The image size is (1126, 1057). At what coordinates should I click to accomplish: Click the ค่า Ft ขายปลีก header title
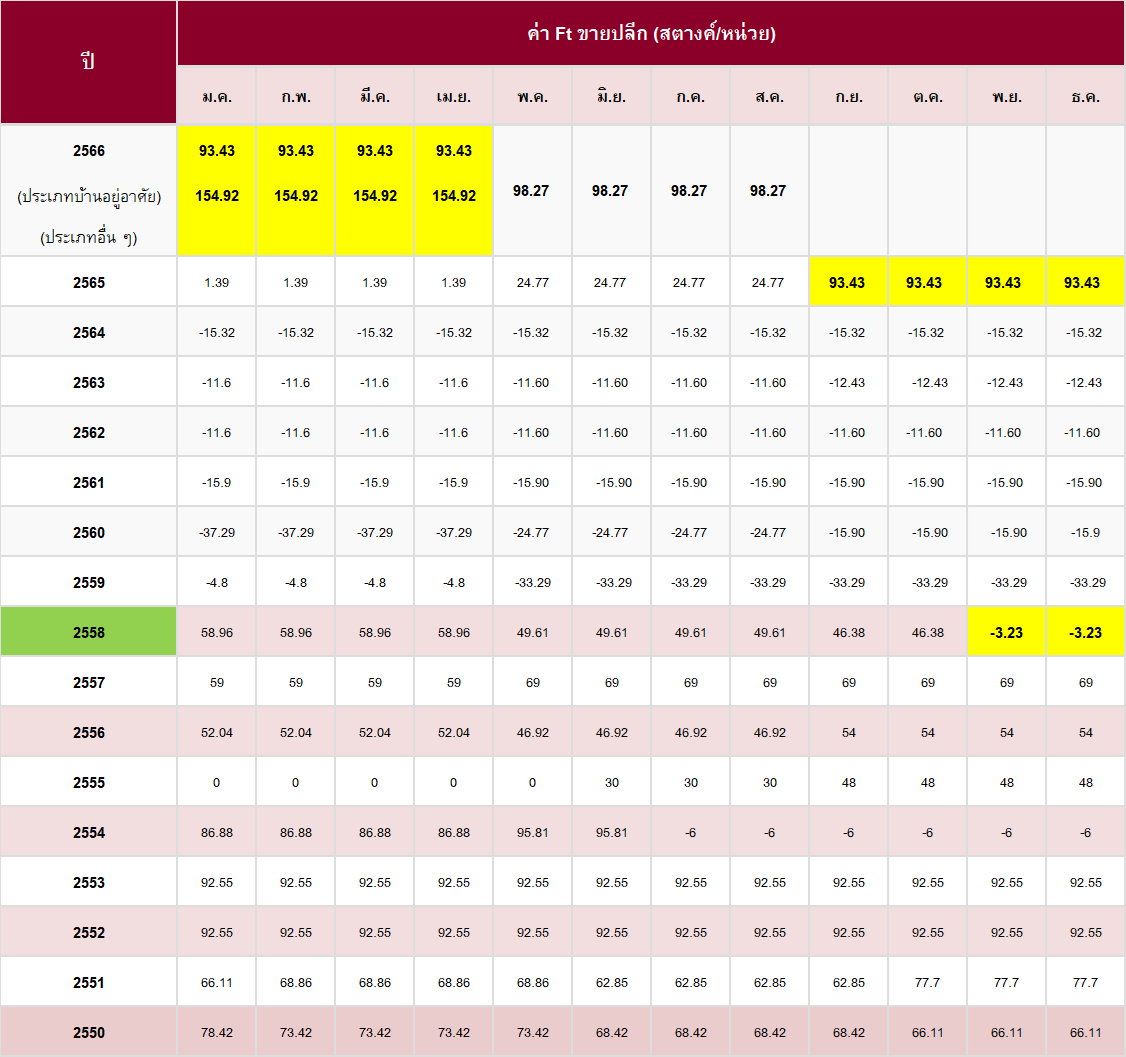point(651,33)
